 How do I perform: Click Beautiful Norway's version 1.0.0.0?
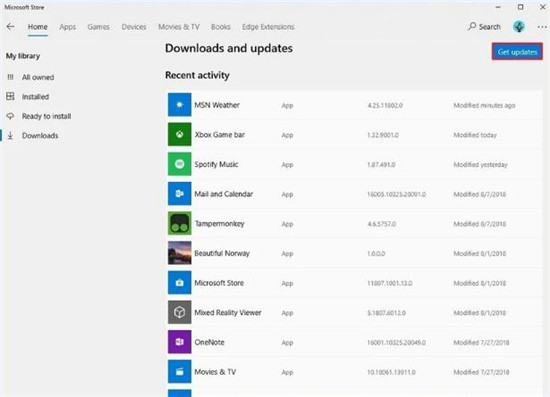point(376,254)
